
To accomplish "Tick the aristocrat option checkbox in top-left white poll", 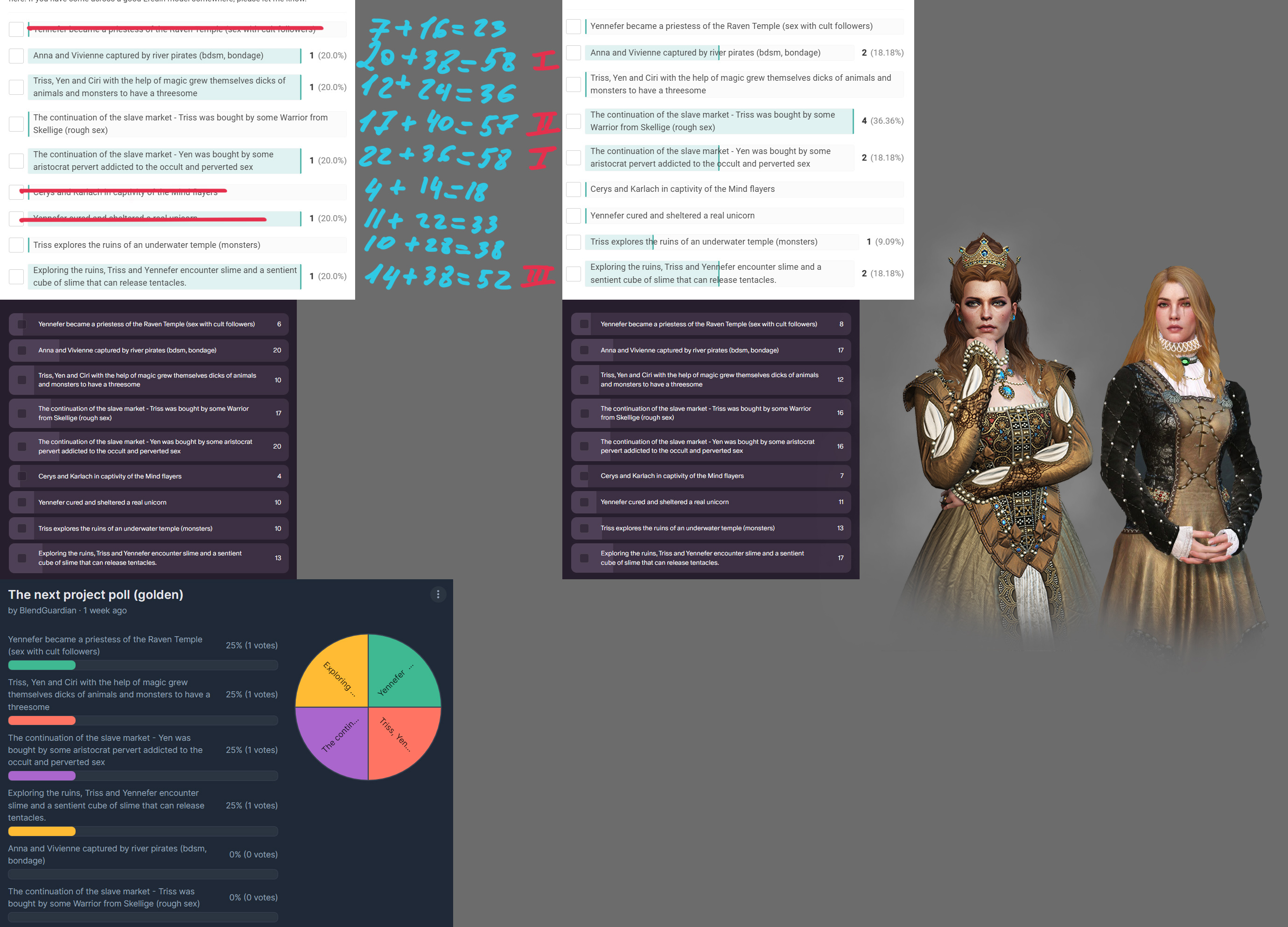I will pyautogui.click(x=16, y=161).
